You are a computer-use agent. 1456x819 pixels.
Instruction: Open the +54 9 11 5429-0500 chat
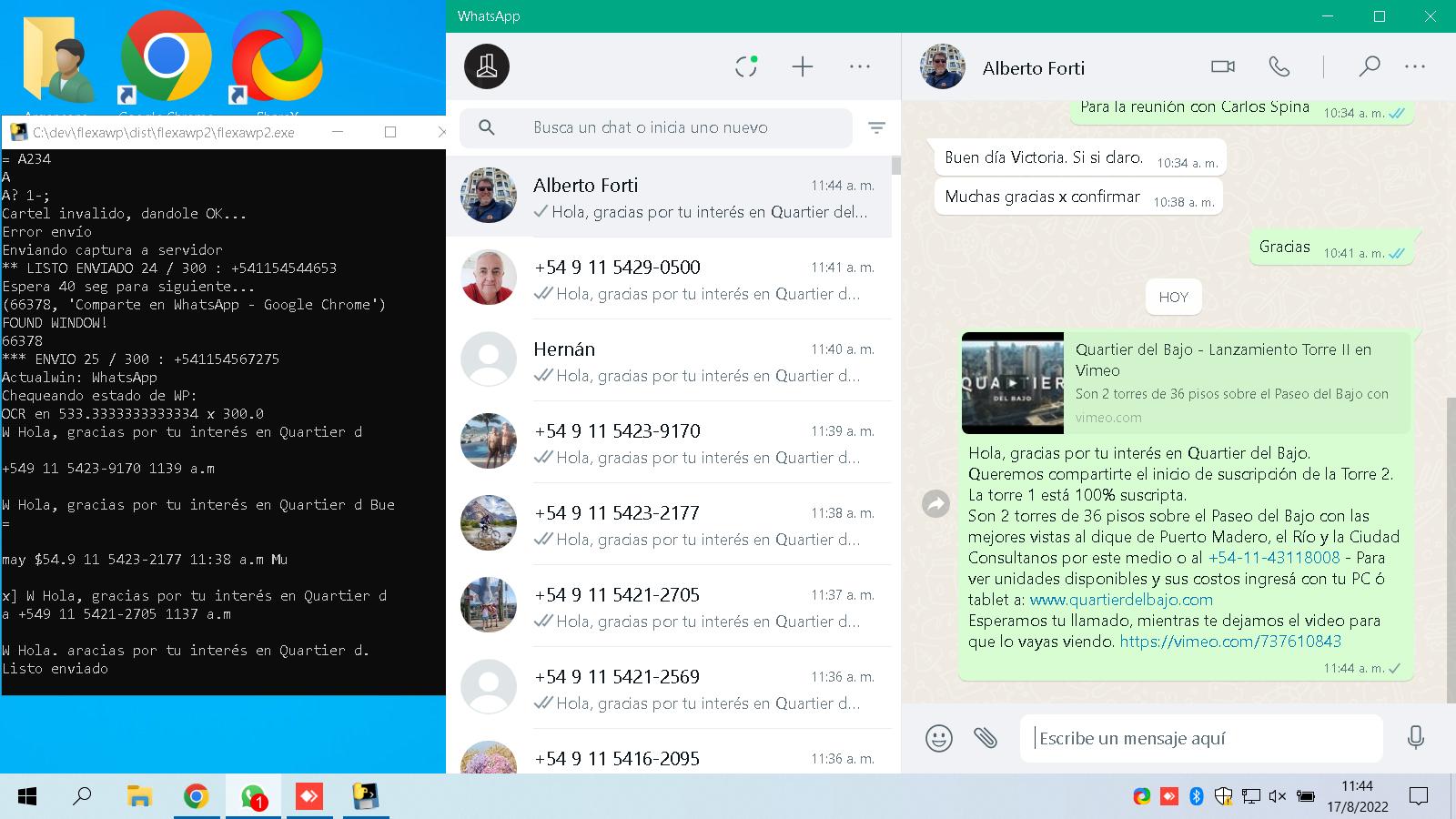tap(669, 278)
